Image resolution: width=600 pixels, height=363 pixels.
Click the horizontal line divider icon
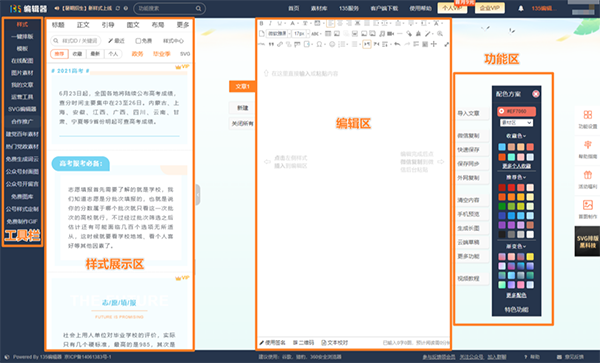[399, 34]
